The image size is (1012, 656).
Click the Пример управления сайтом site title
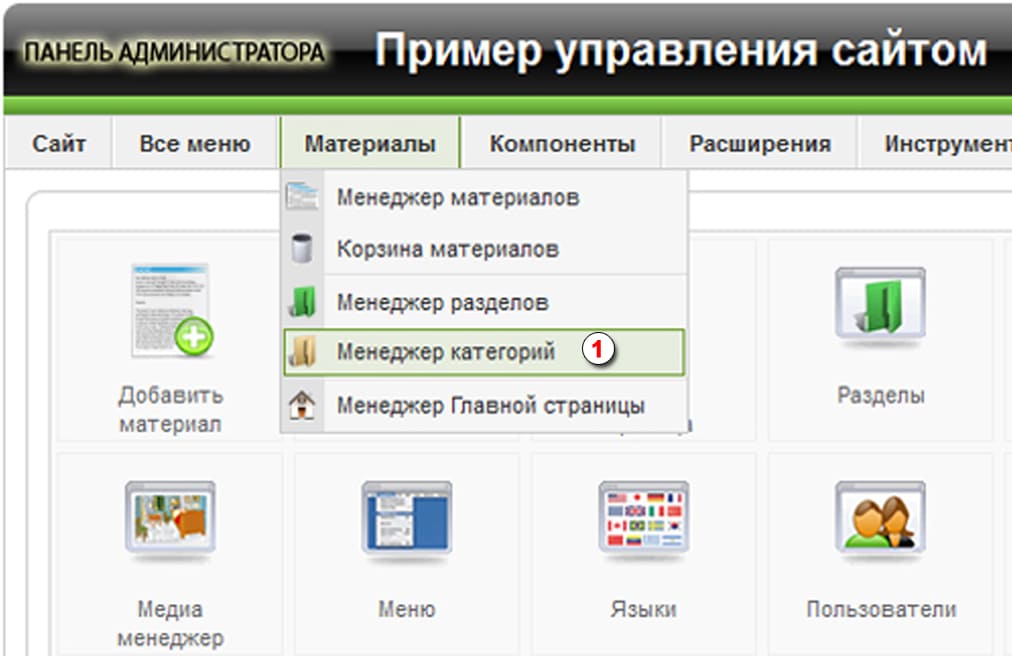click(680, 50)
